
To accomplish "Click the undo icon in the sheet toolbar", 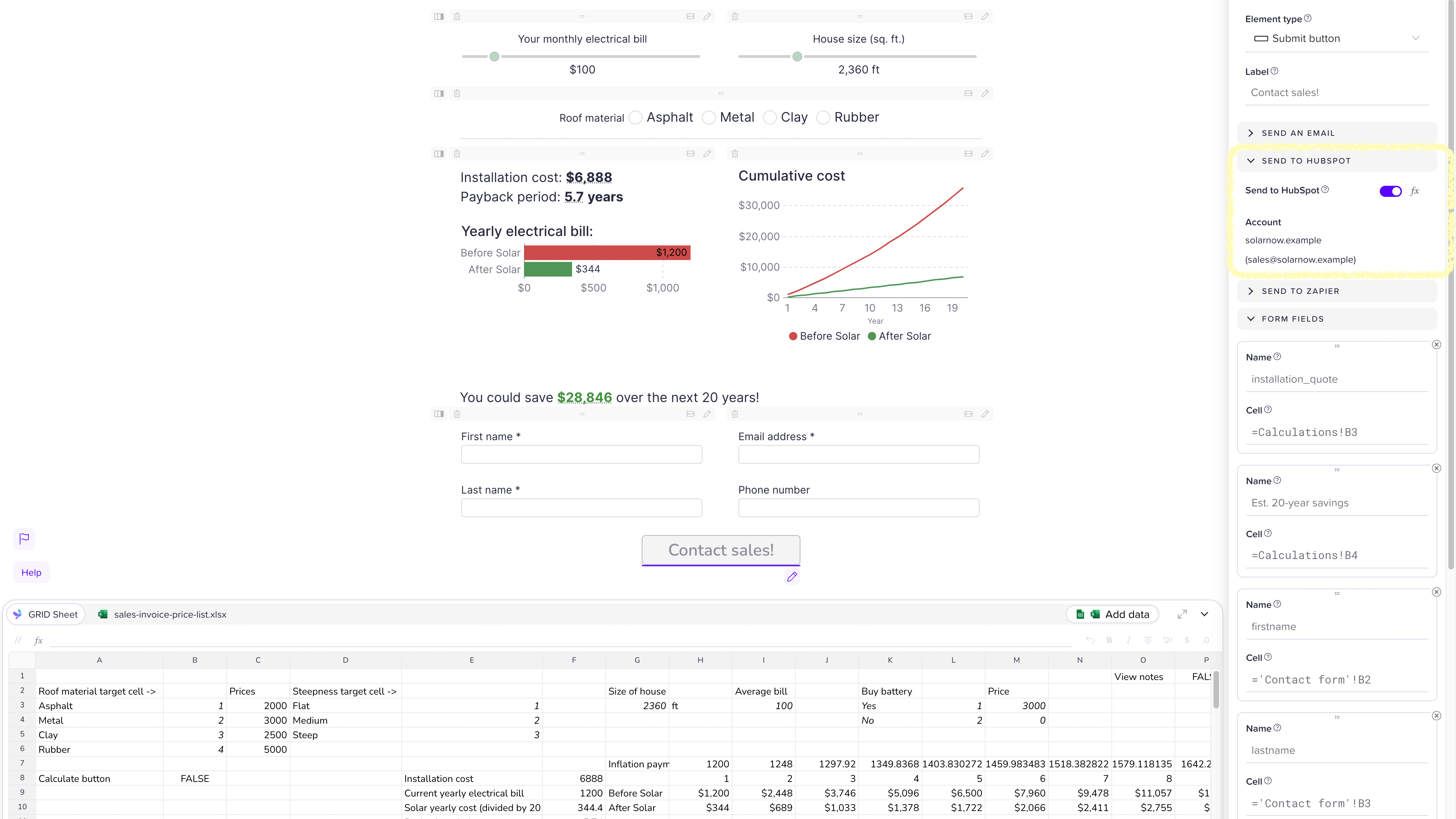I will coord(1090,641).
